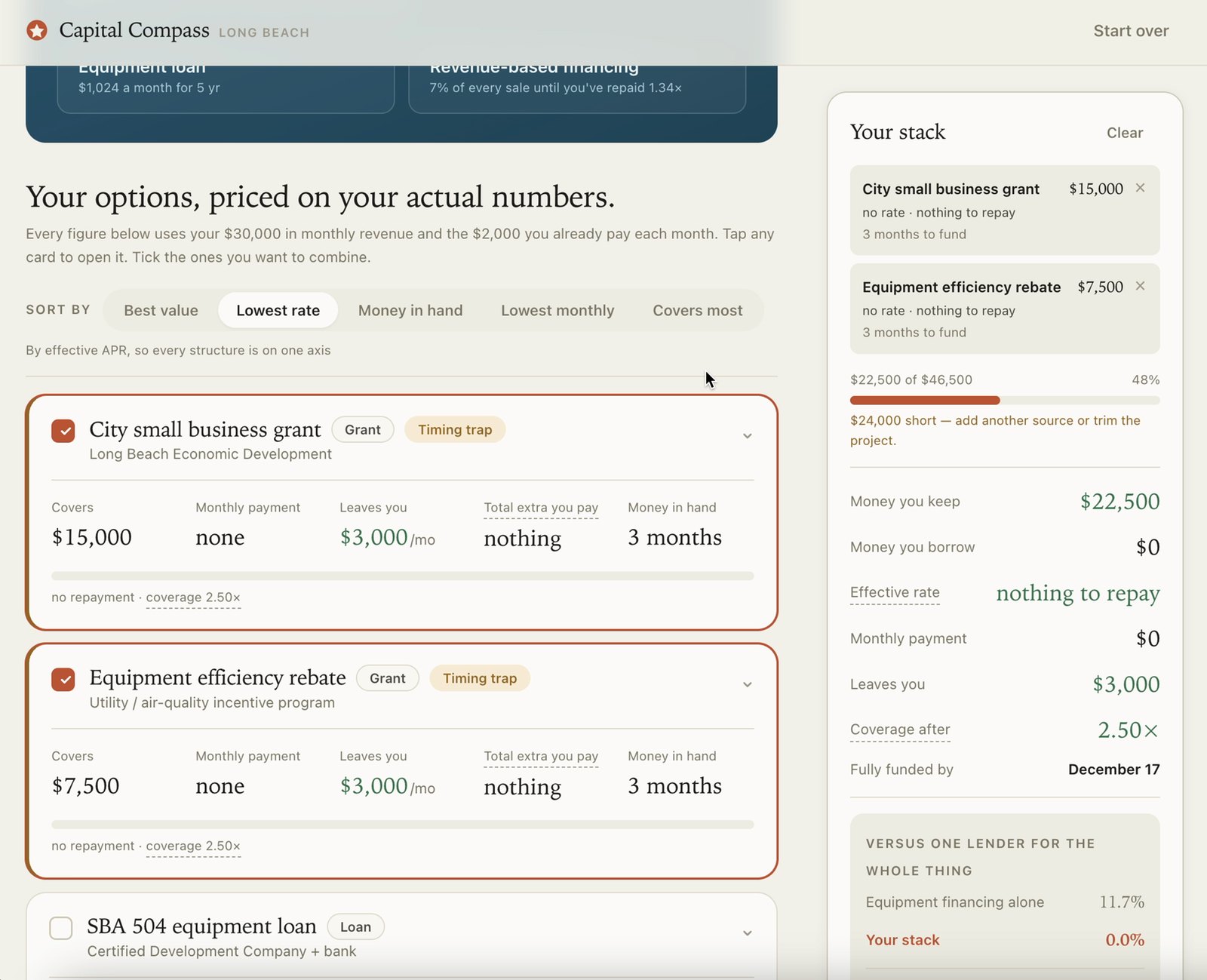Click the Grant tag on City small business grant
Viewport: 1207px width, 980px height.
[363, 429]
